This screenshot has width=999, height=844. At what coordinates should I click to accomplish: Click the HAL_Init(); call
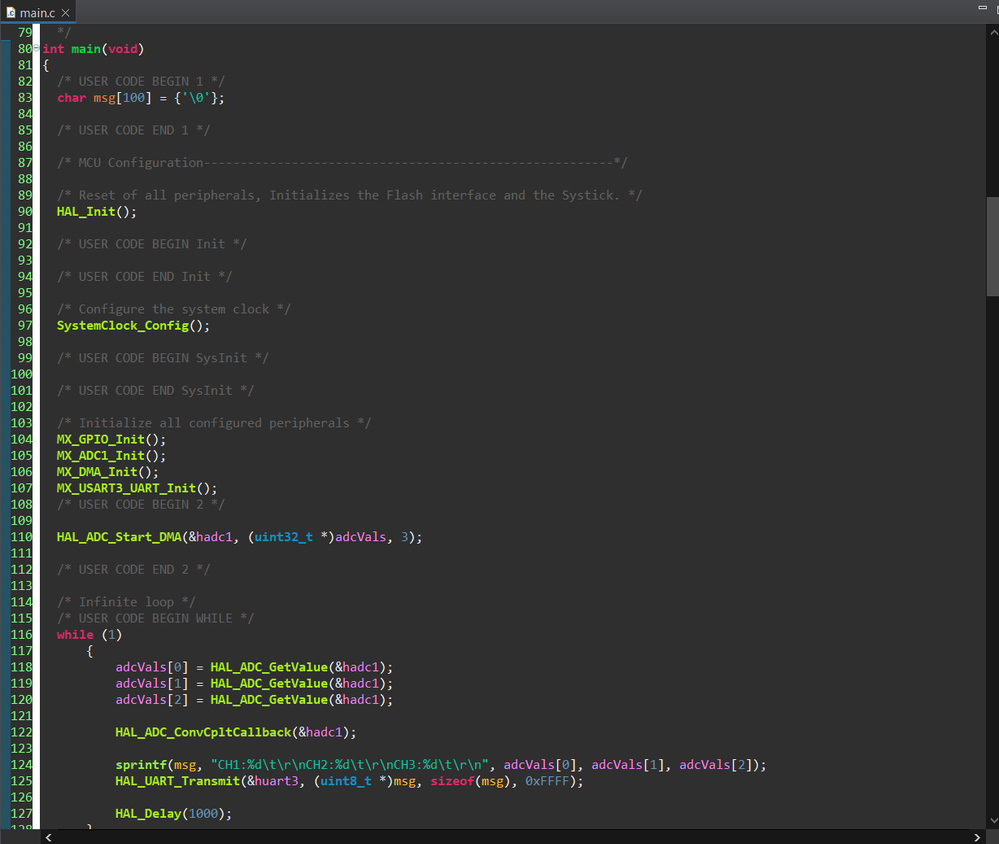(x=96, y=211)
